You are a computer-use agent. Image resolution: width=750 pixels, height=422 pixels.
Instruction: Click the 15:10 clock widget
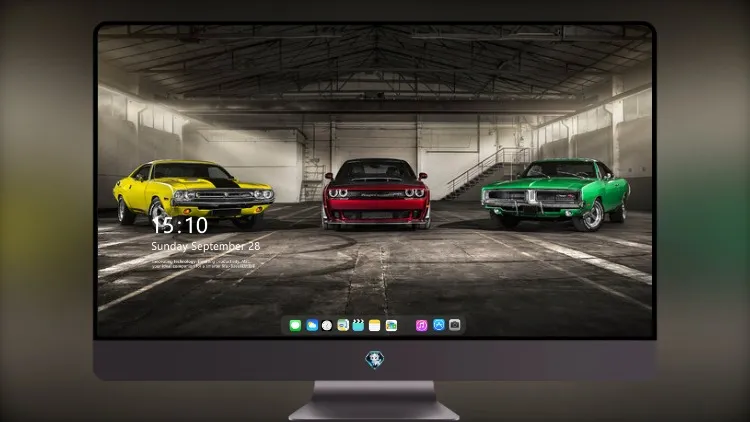coord(180,225)
